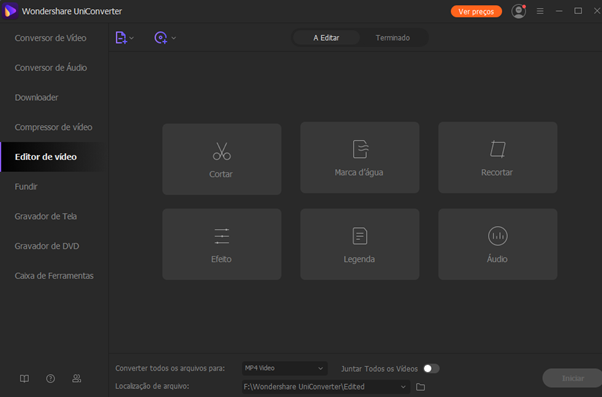
Task: Click the Add Files icon
Action: coord(121,38)
